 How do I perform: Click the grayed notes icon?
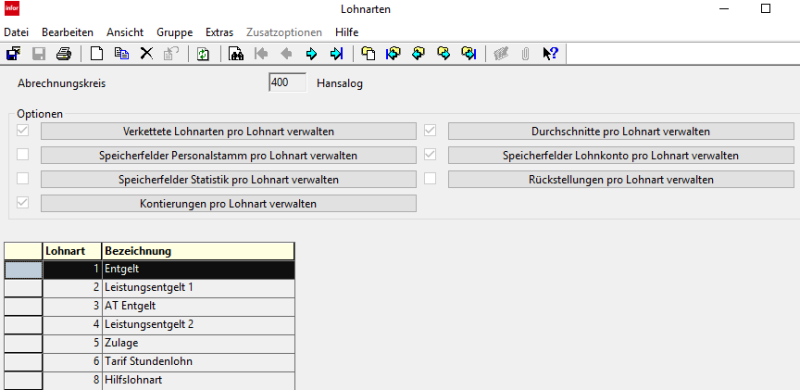coord(501,54)
